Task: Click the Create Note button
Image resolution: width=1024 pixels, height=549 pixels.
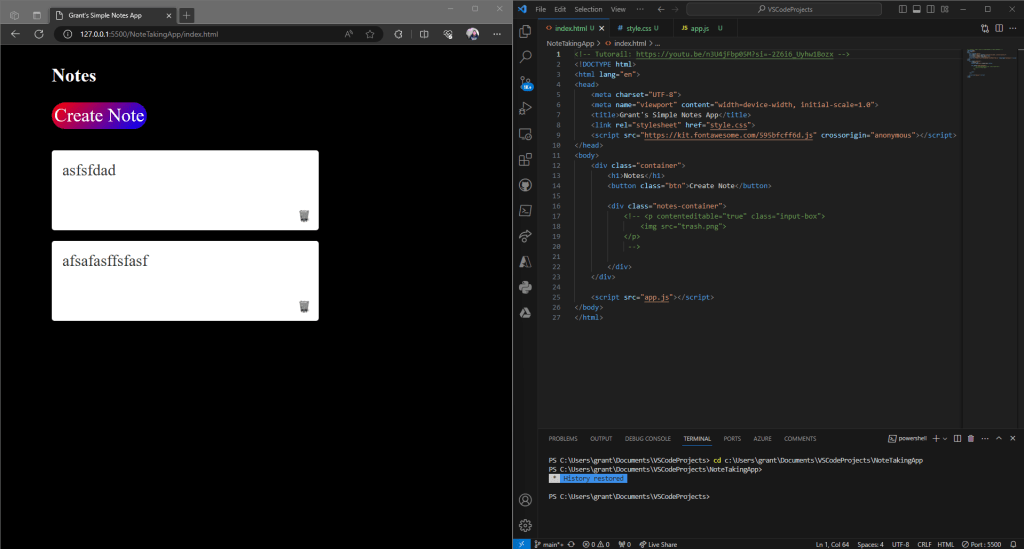Action: point(99,116)
